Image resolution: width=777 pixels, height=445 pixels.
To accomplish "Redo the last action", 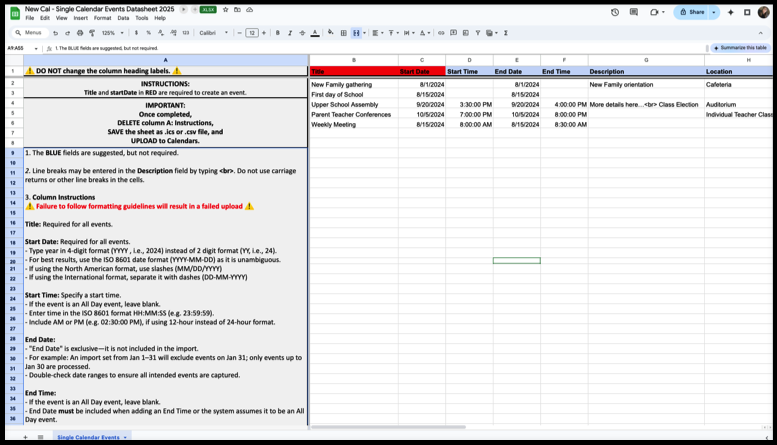I will point(67,33).
